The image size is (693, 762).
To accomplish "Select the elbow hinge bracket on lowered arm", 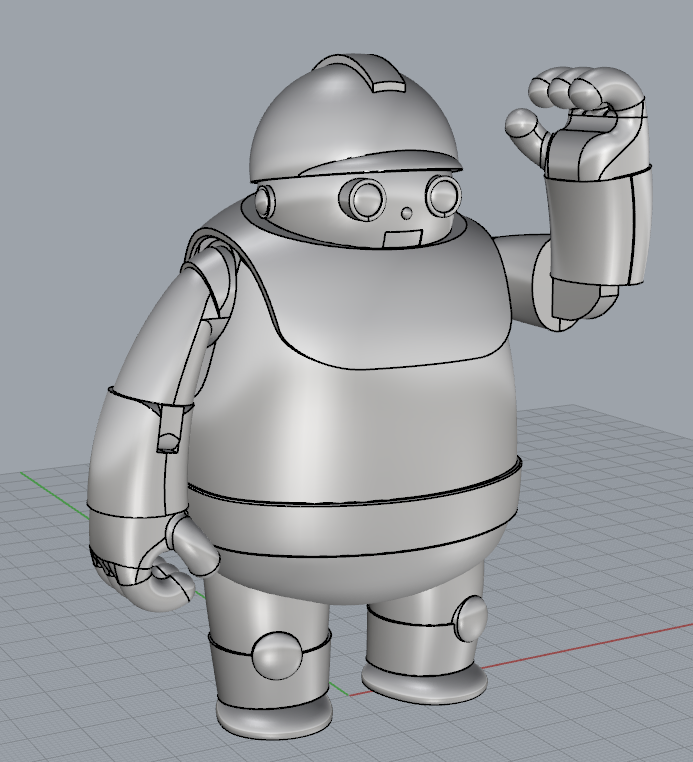I will coord(170,428).
